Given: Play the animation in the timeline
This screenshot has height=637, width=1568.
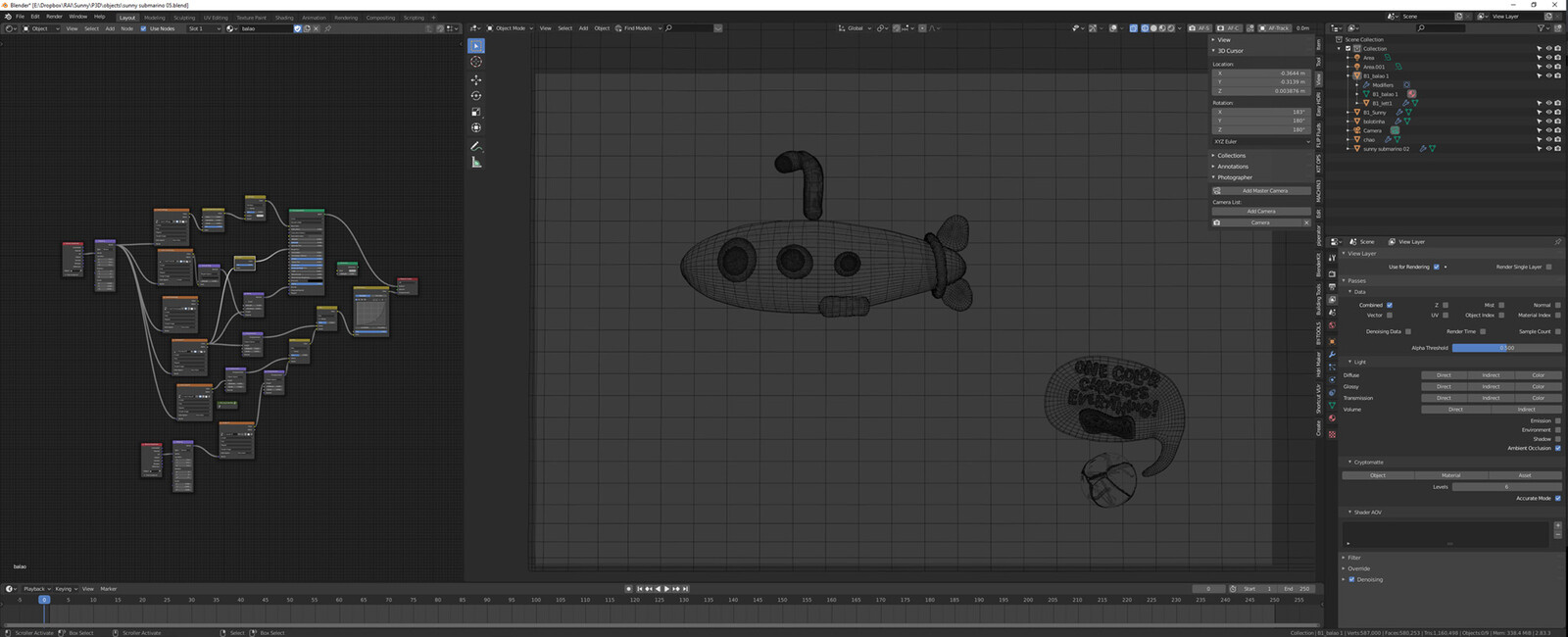Looking at the screenshot, I should (666, 589).
